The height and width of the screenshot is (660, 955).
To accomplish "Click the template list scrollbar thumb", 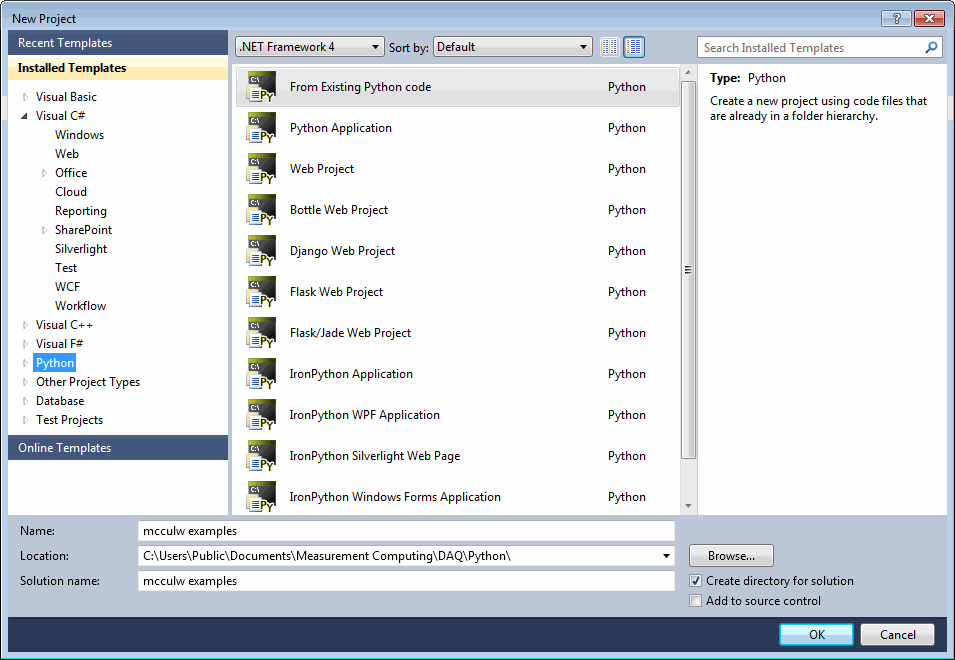I will click(688, 270).
